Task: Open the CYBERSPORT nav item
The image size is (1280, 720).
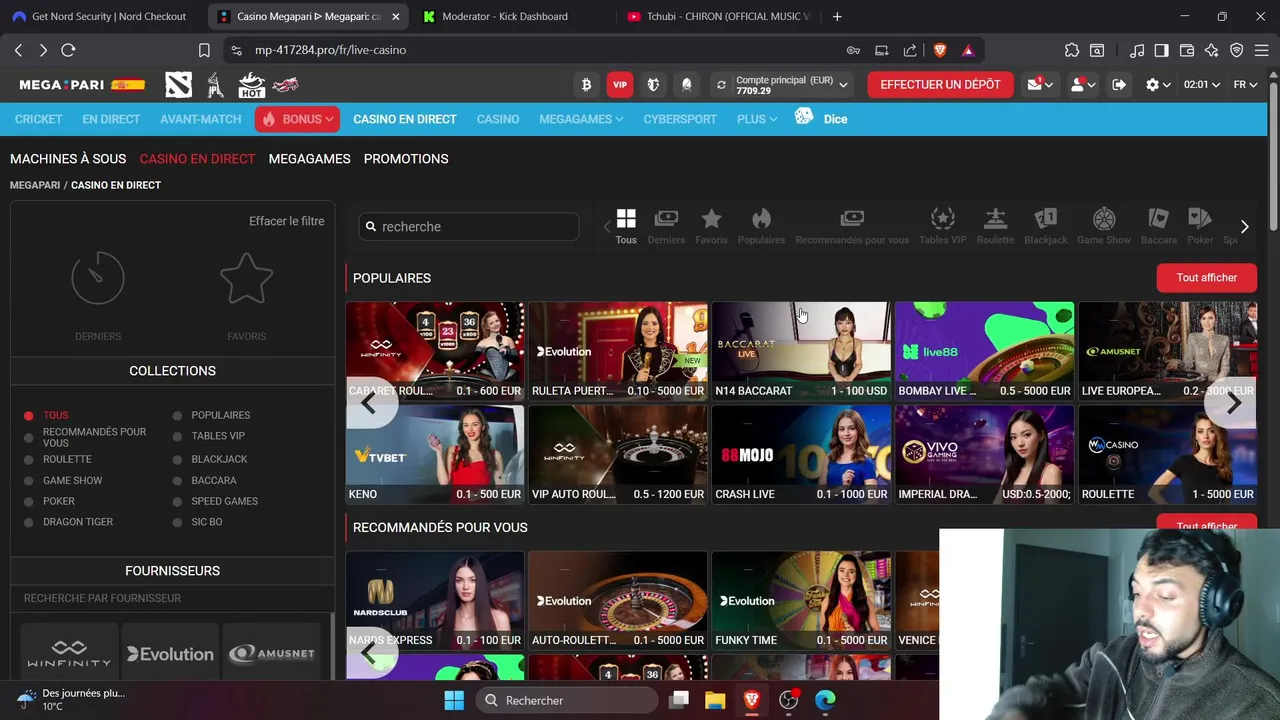Action: [680, 119]
